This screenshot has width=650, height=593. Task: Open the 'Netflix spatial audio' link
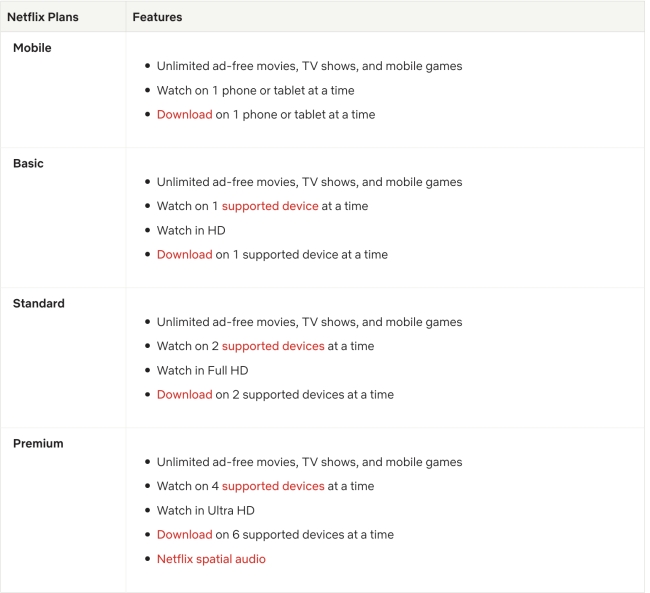pos(211,559)
